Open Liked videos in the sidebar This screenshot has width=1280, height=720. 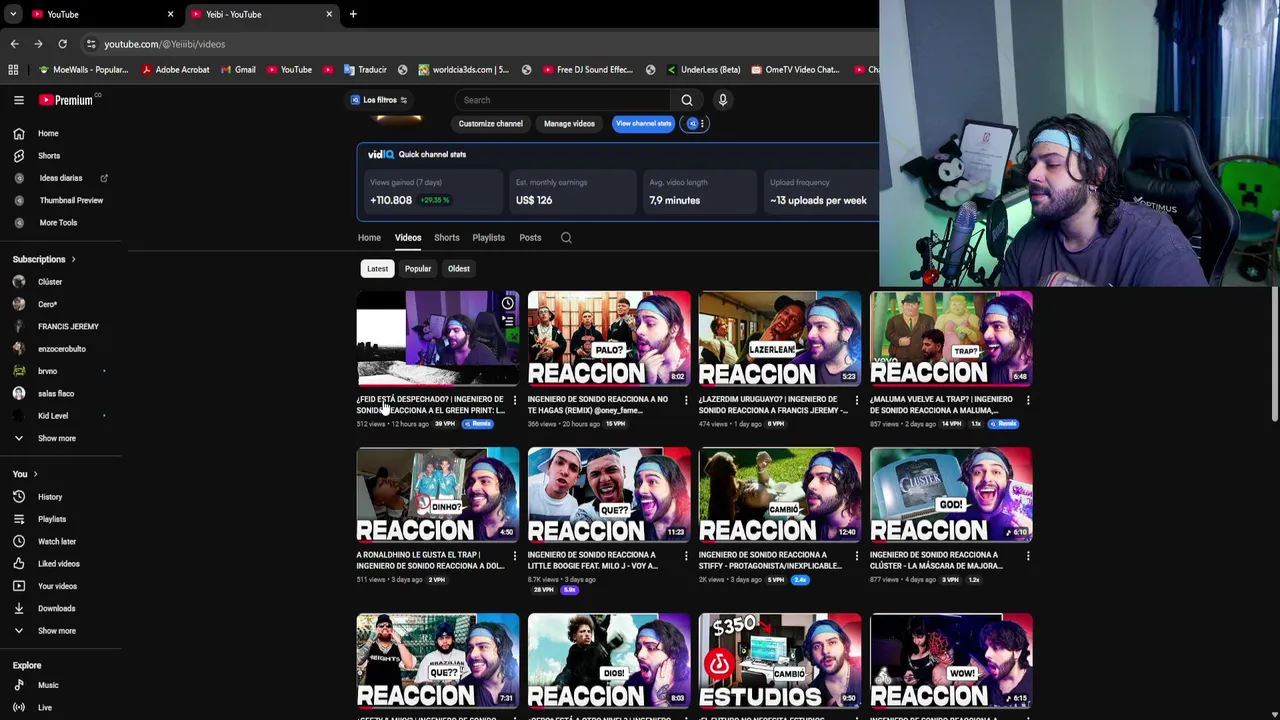pos(60,564)
